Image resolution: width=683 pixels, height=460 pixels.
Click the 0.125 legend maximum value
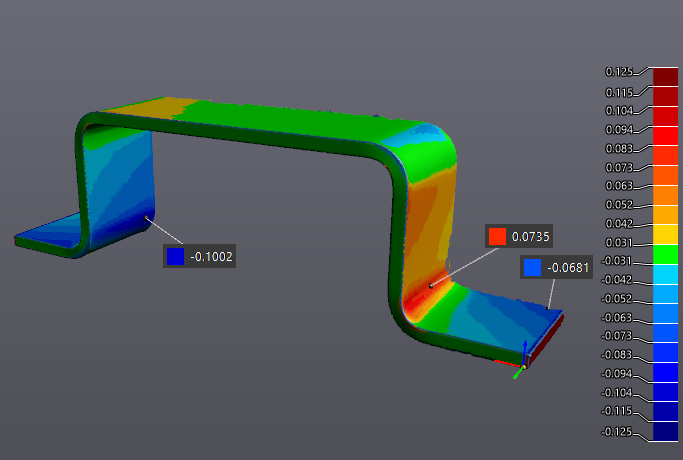coord(619,72)
